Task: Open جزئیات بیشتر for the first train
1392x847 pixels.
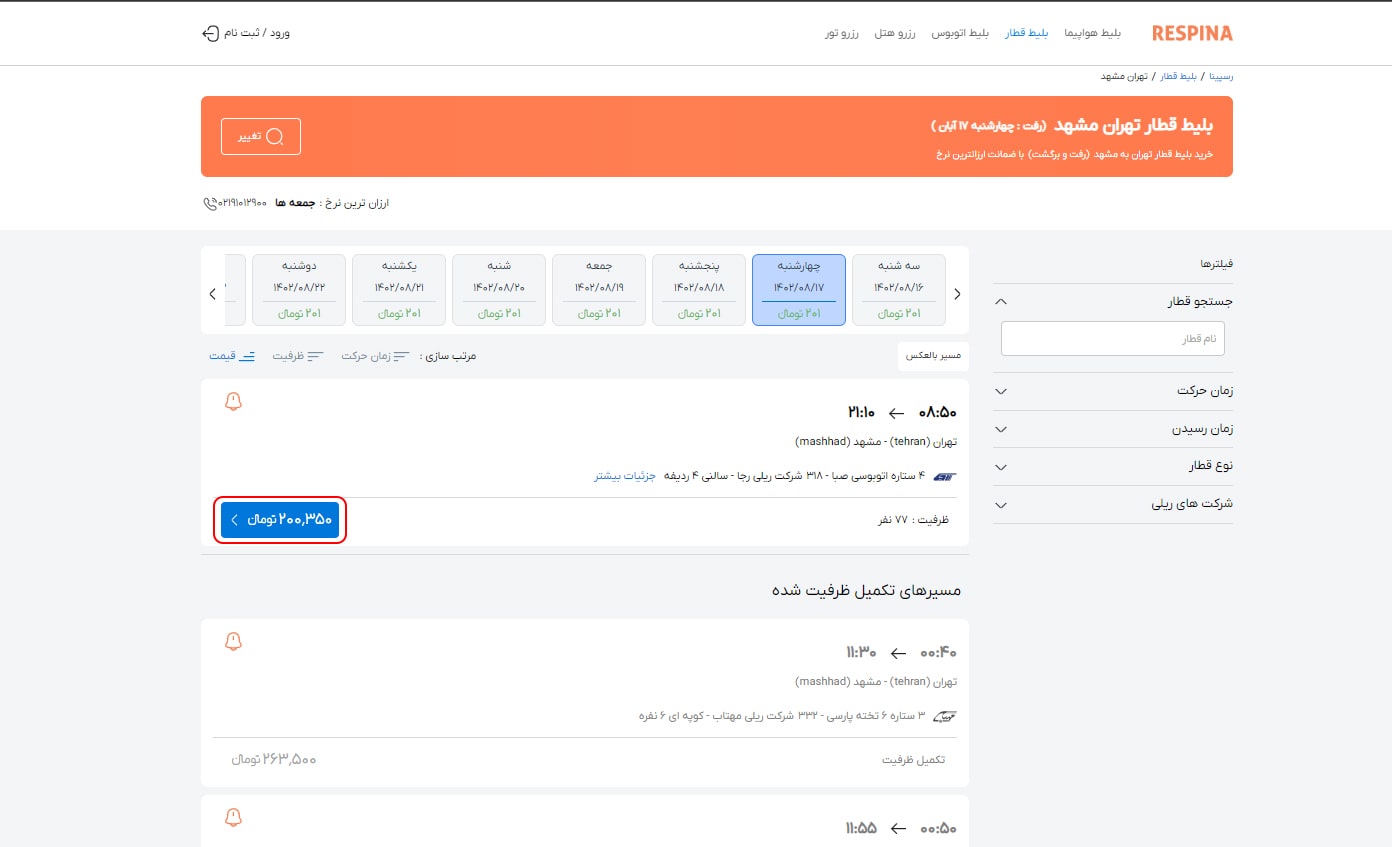Action: tap(623, 477)
